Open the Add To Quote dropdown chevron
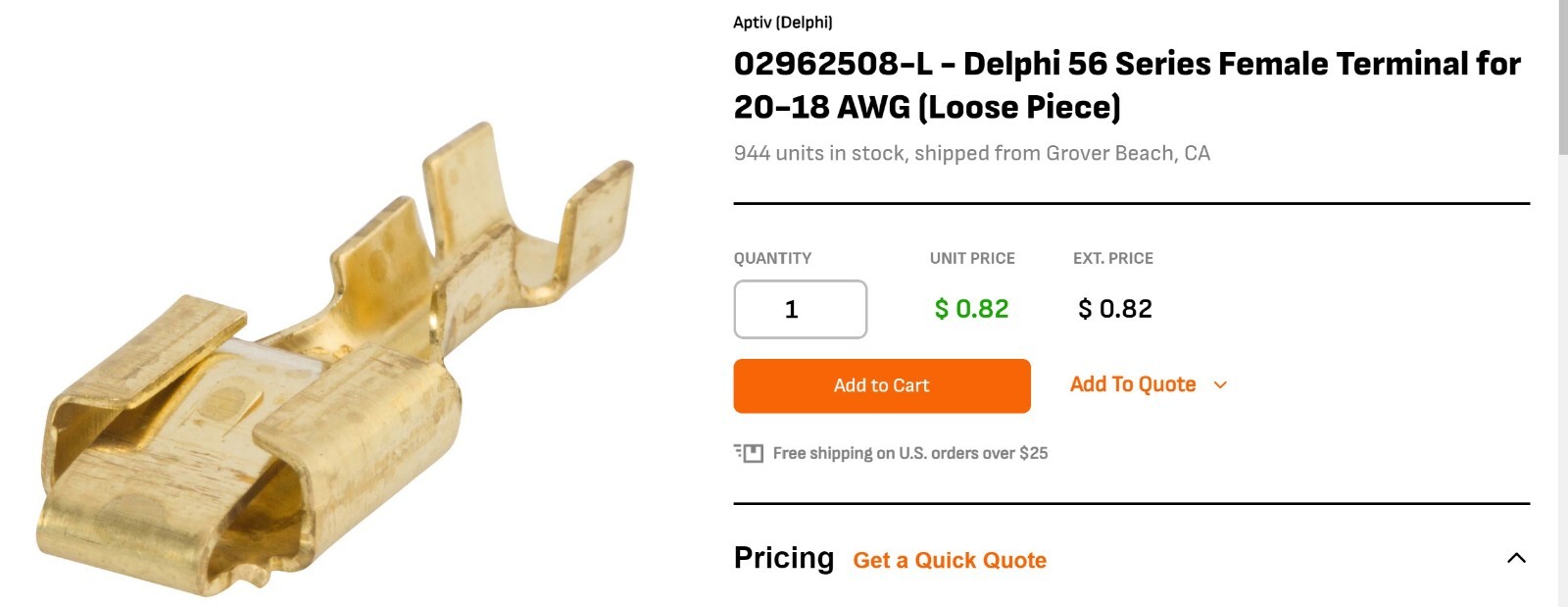Image resolution: width=1568 pixels, height=607 pixels. [x=1219, y=384]
